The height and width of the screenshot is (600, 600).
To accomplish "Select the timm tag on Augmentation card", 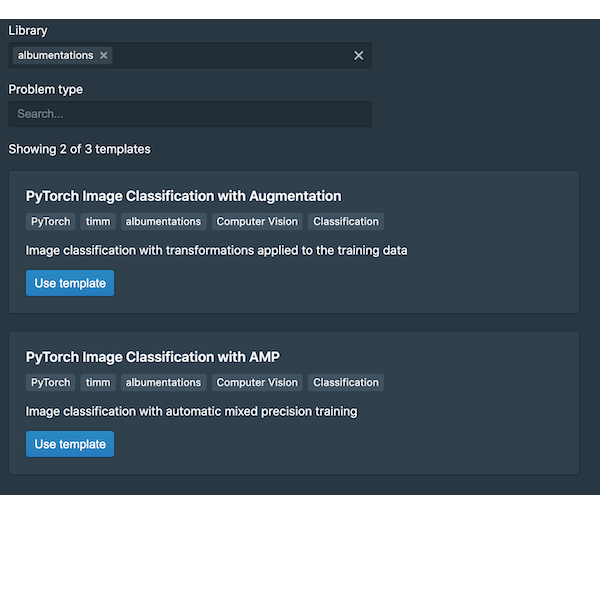I will (98, 222).
